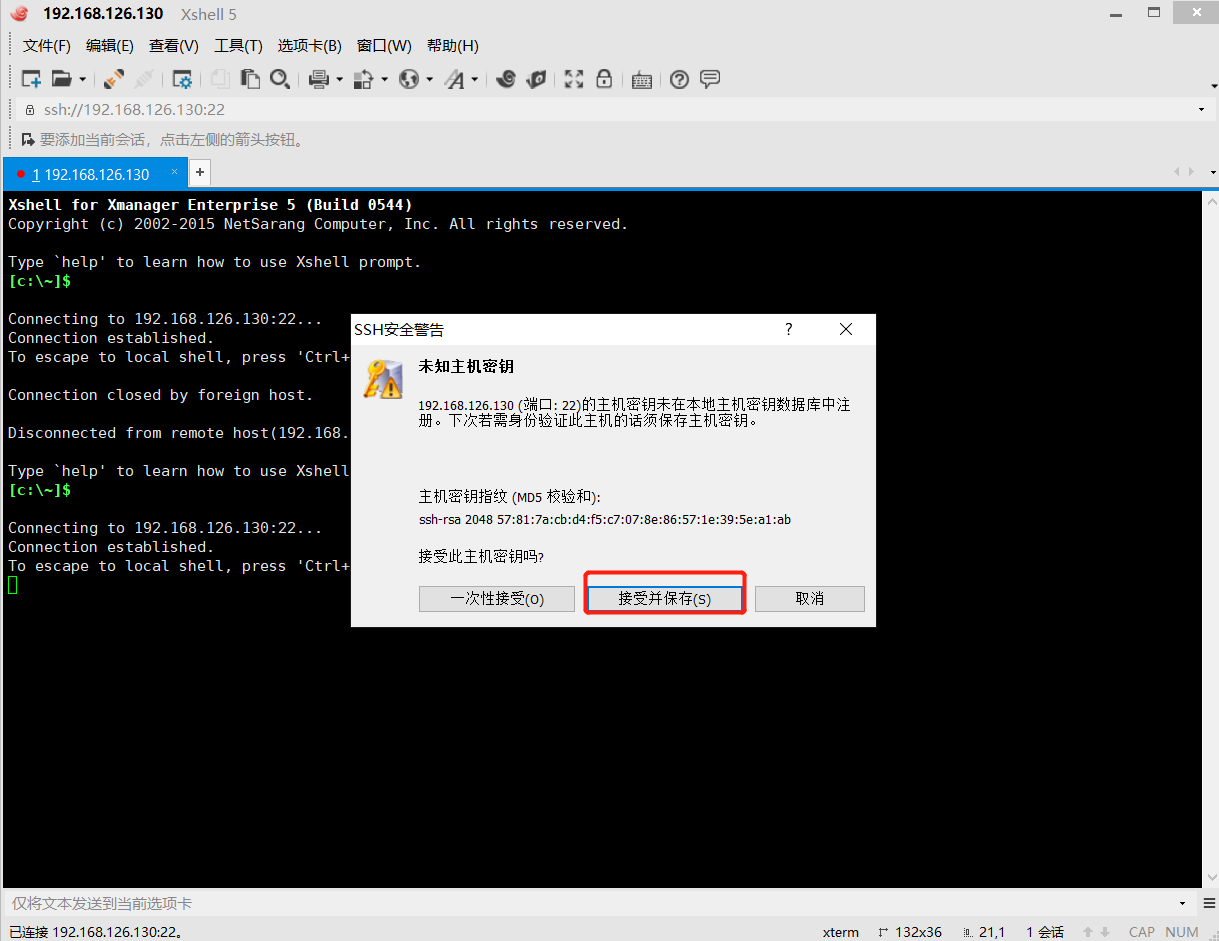Viewport: 1219px width, 941px height.
Task: Open dialog help question mark button
Action: (x=788, y=329)
